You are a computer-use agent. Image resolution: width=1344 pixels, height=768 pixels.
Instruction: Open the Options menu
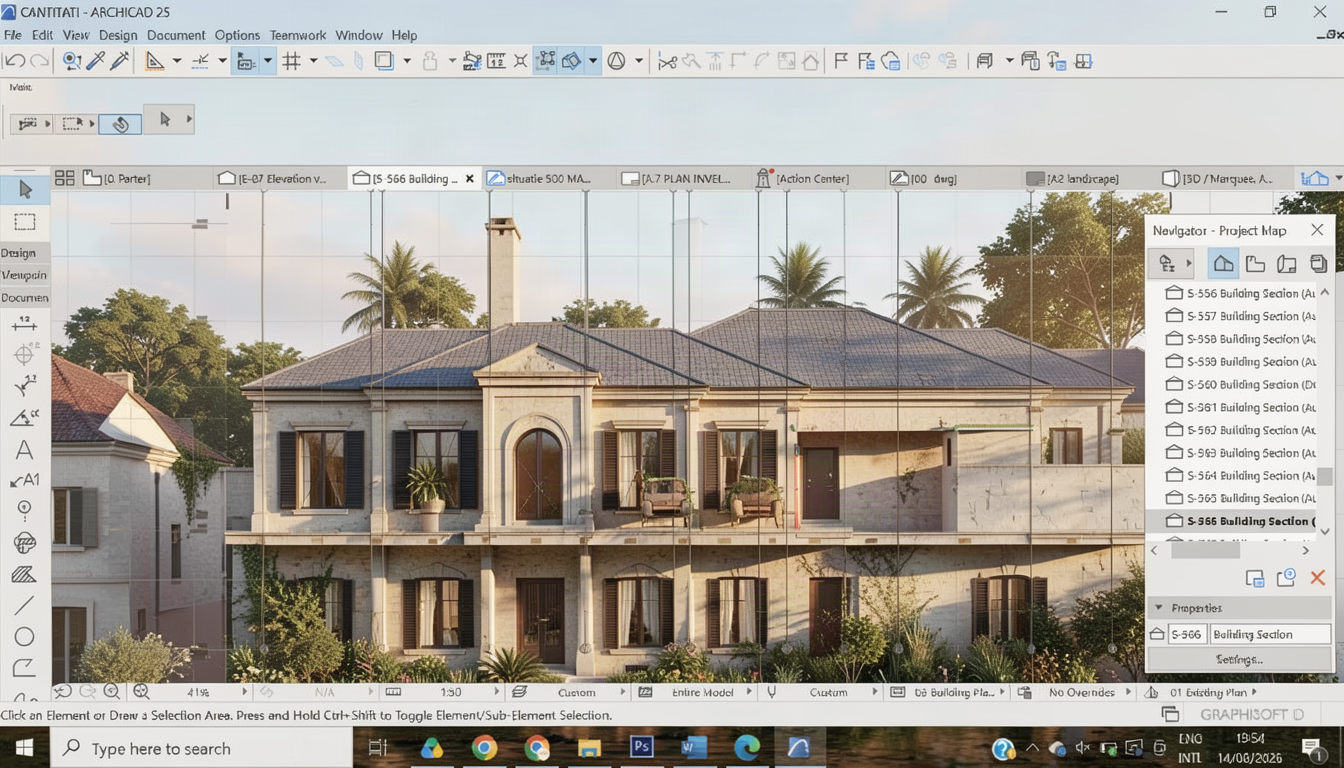237,35
